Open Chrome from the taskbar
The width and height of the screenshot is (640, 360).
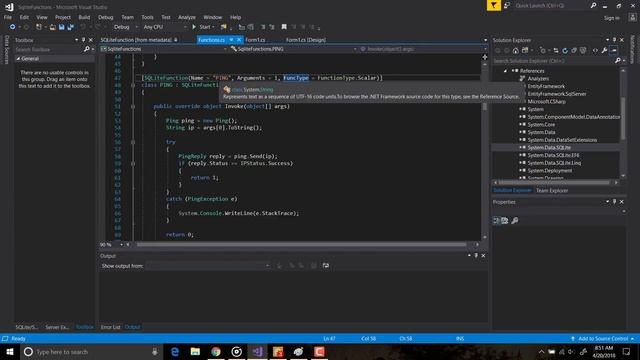tap(216, 352)
